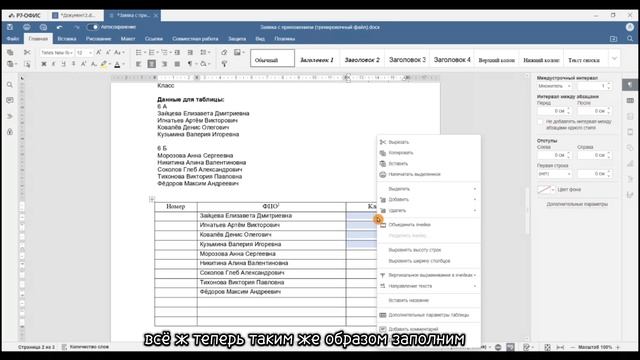Viewport: 640px width, 360px height.
Task: Align text right
Action: tap(164, 64)
